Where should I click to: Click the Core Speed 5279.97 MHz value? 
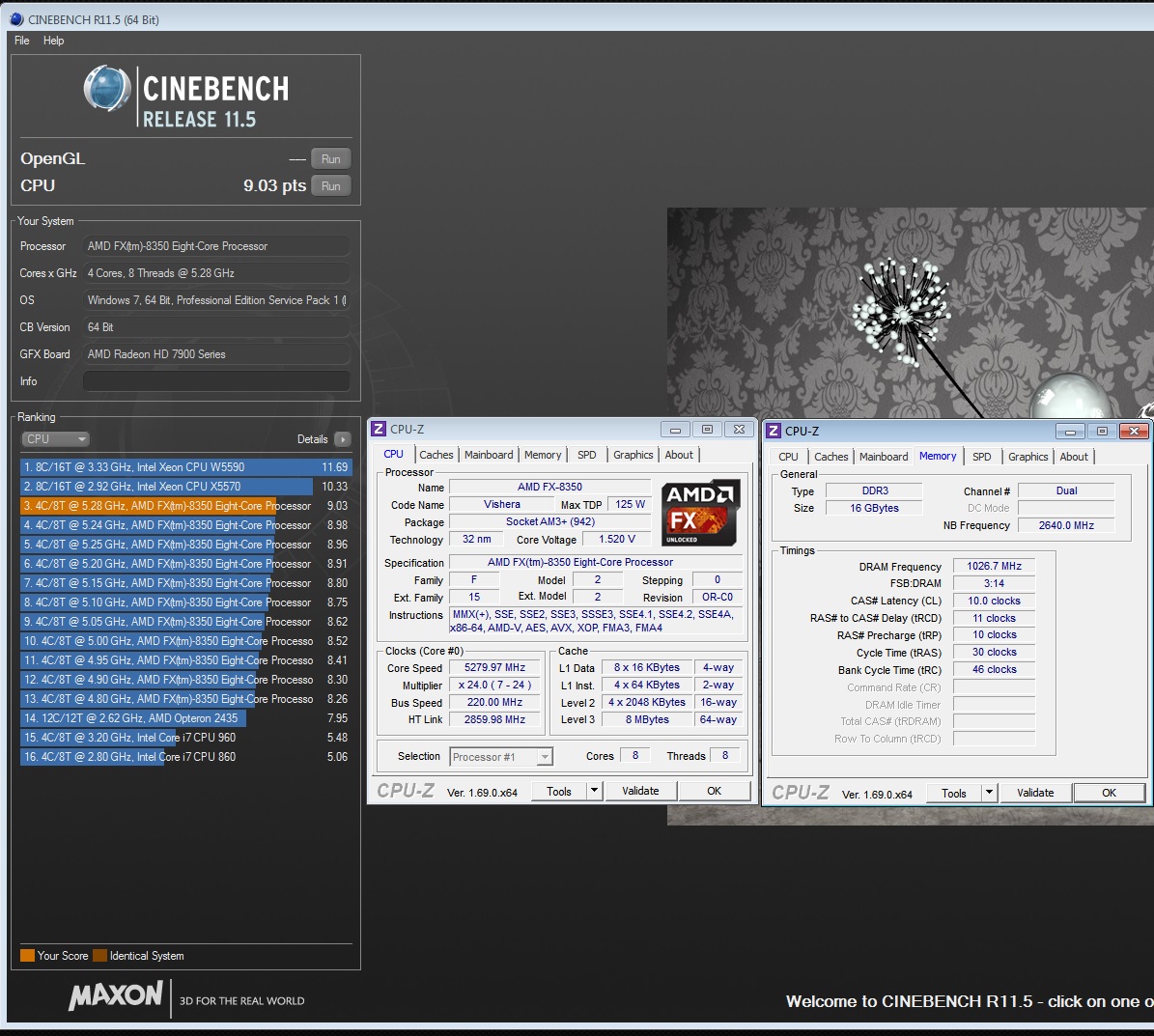pos(494,667)
